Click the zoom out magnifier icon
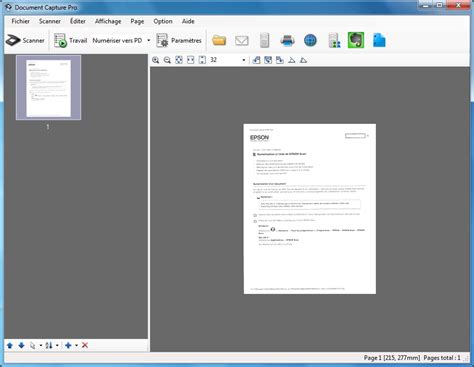474x367 pixels. [167, 60]
